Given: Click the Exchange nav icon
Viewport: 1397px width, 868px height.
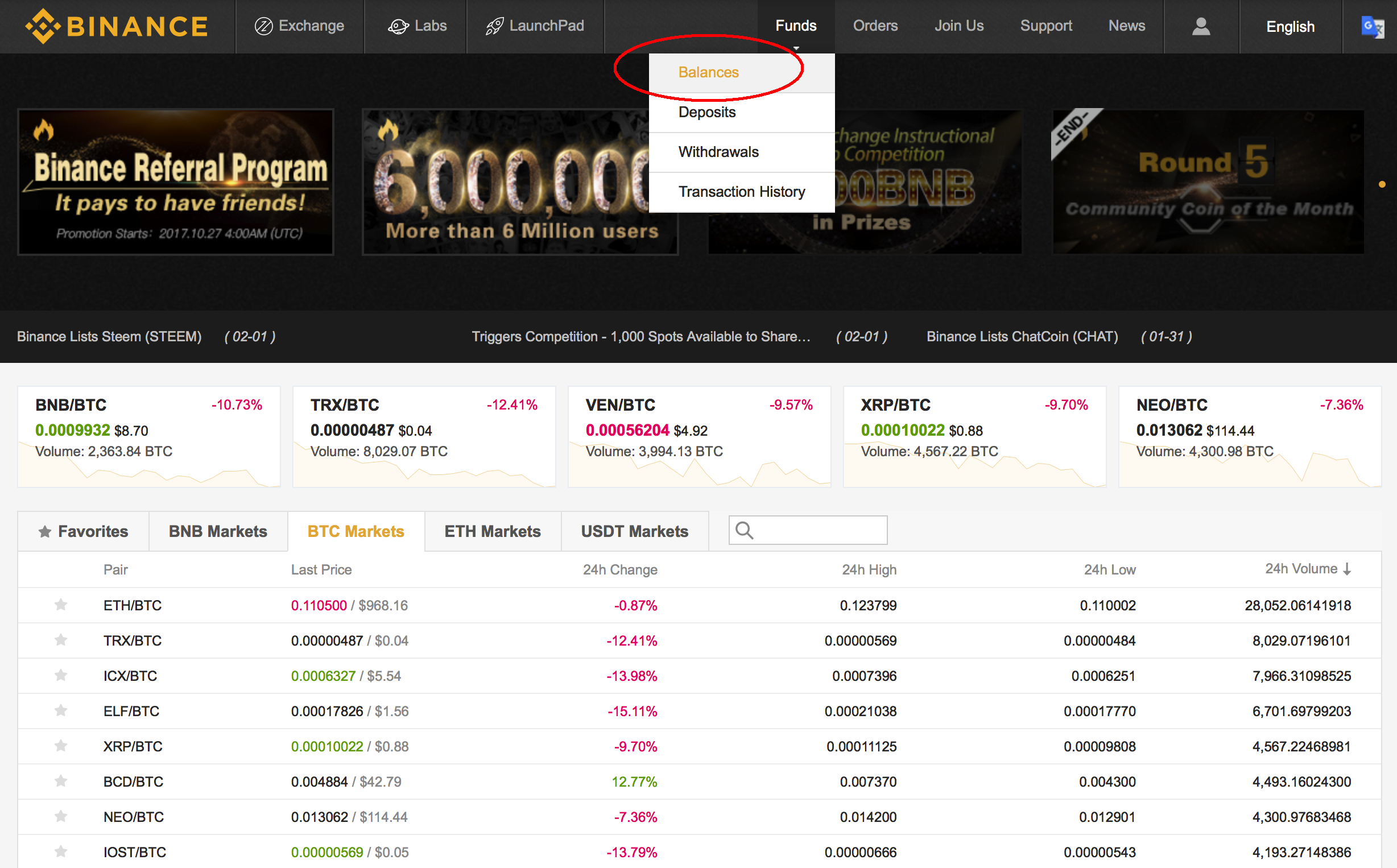Looking at the screenshot, I should click(x=263, y=26).
